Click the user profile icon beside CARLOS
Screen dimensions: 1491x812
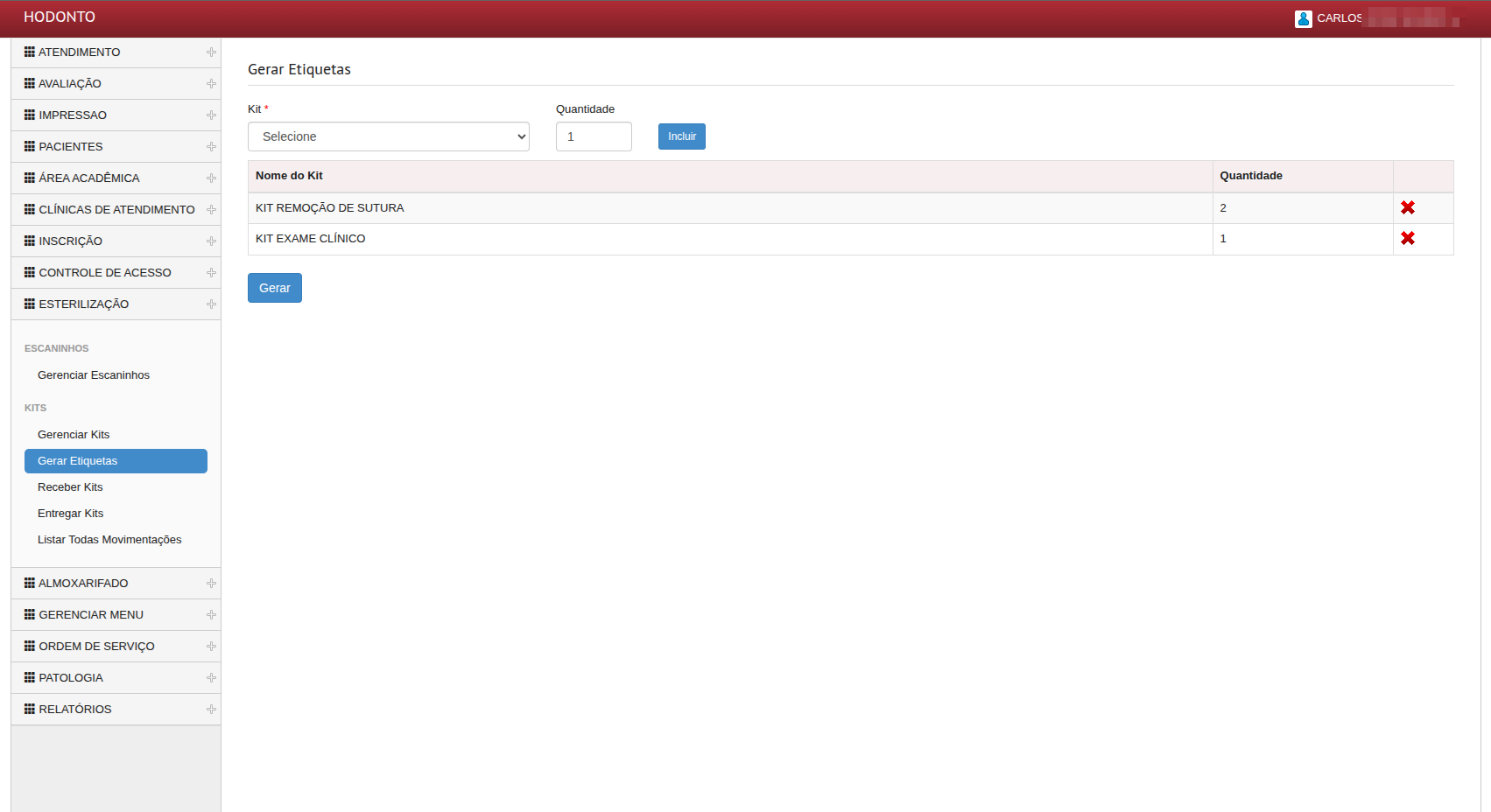pos(1303,18)
